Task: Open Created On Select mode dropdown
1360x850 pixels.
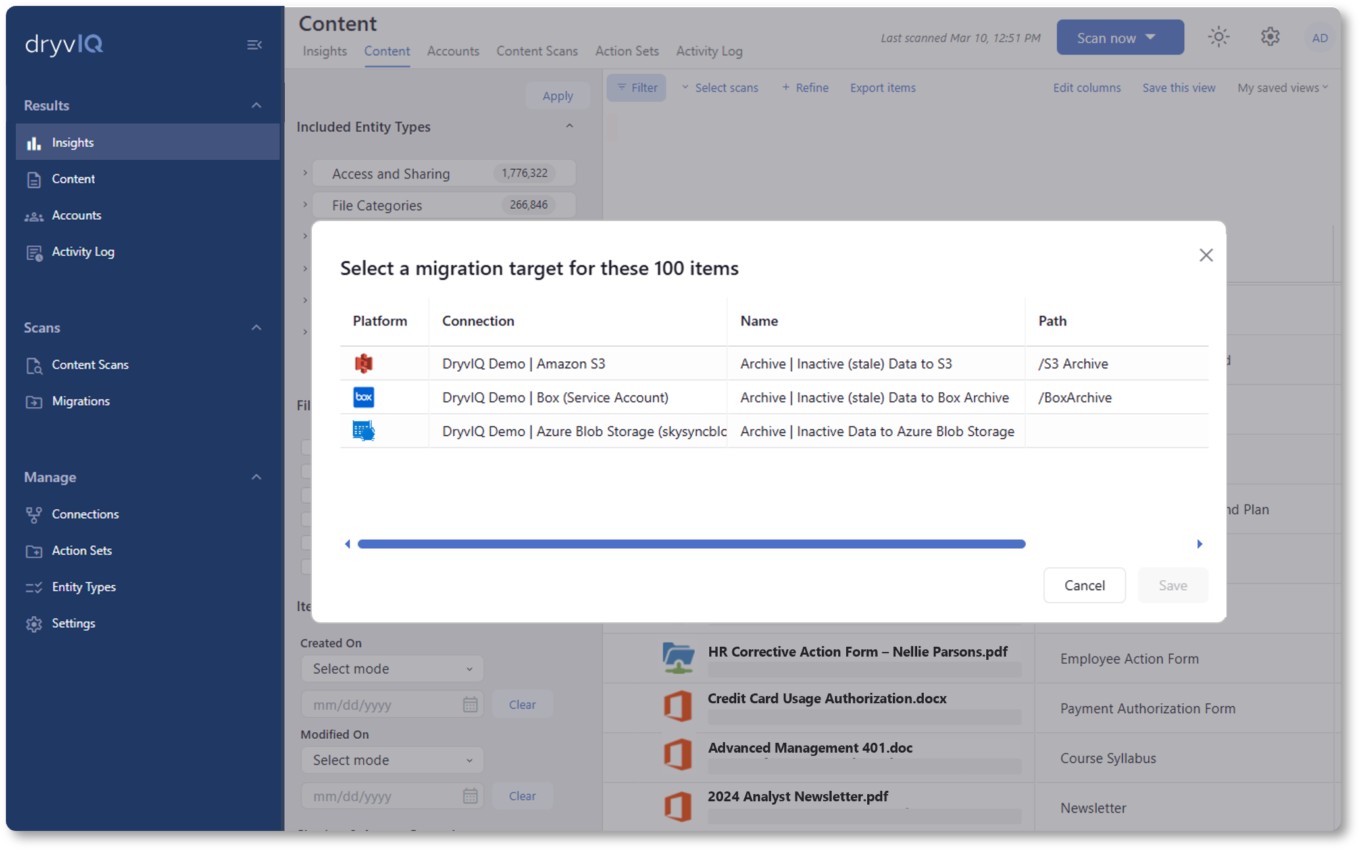Action: [392, 669]
